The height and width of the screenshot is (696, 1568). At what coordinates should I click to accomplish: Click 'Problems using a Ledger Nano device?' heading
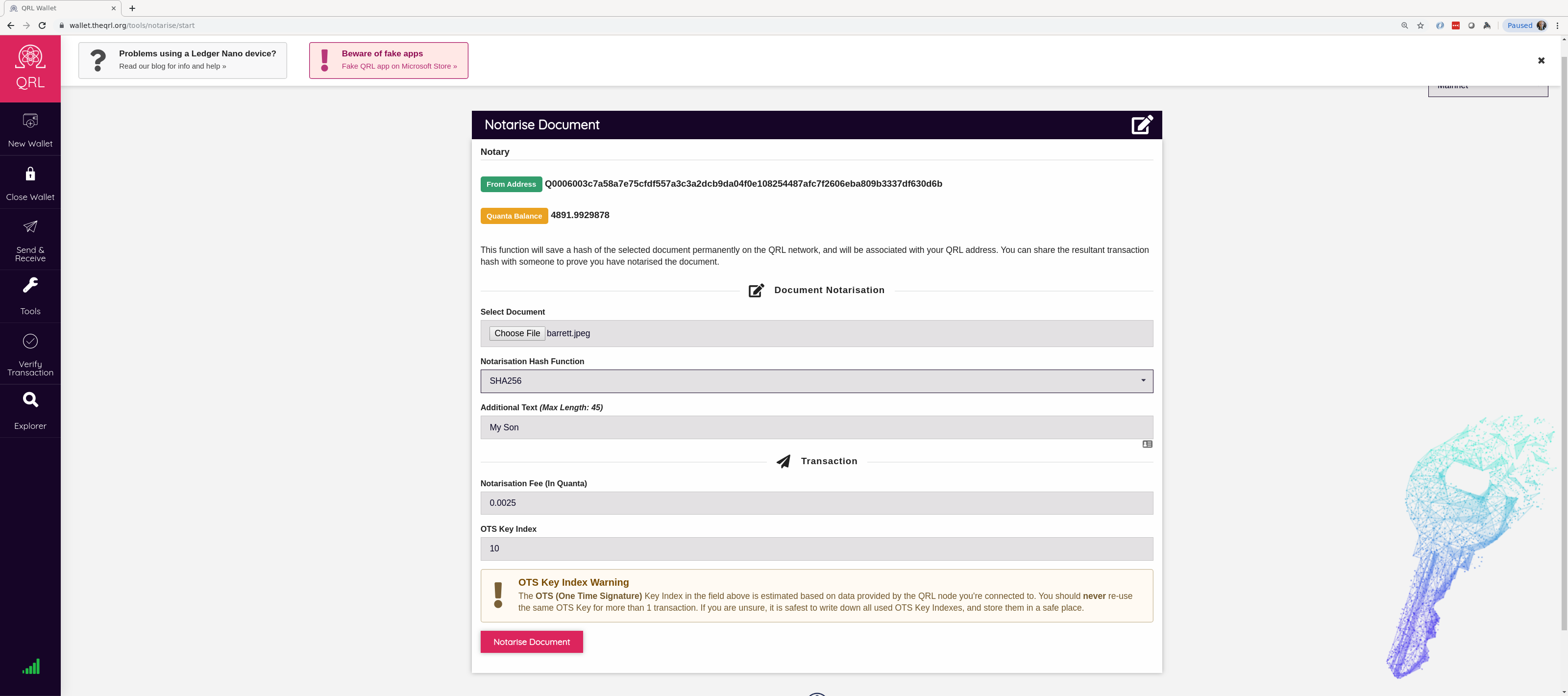coord(197,53)
